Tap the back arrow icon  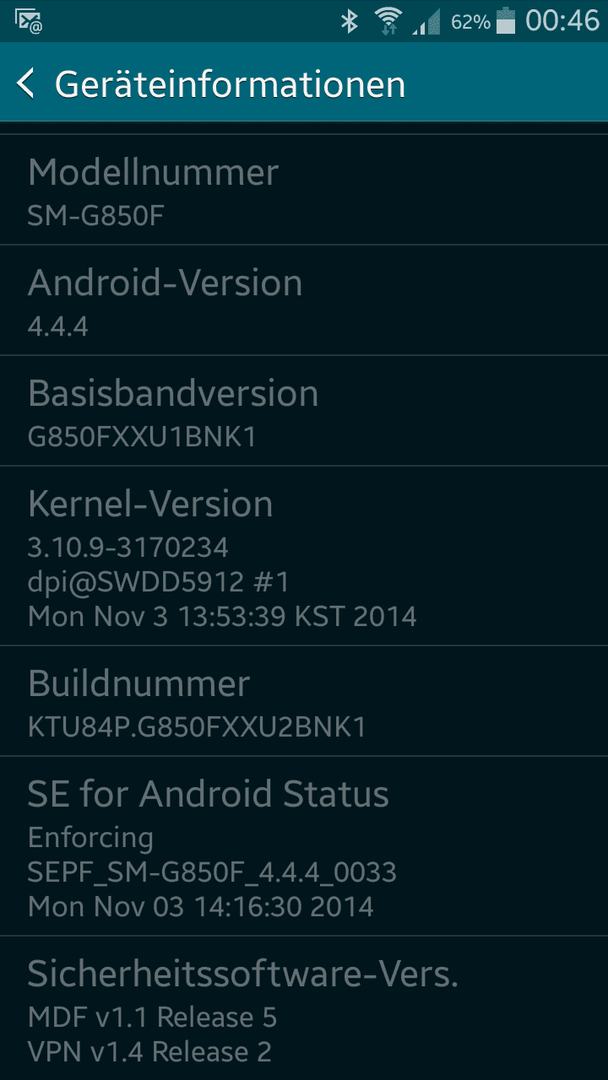pos(25,83)
